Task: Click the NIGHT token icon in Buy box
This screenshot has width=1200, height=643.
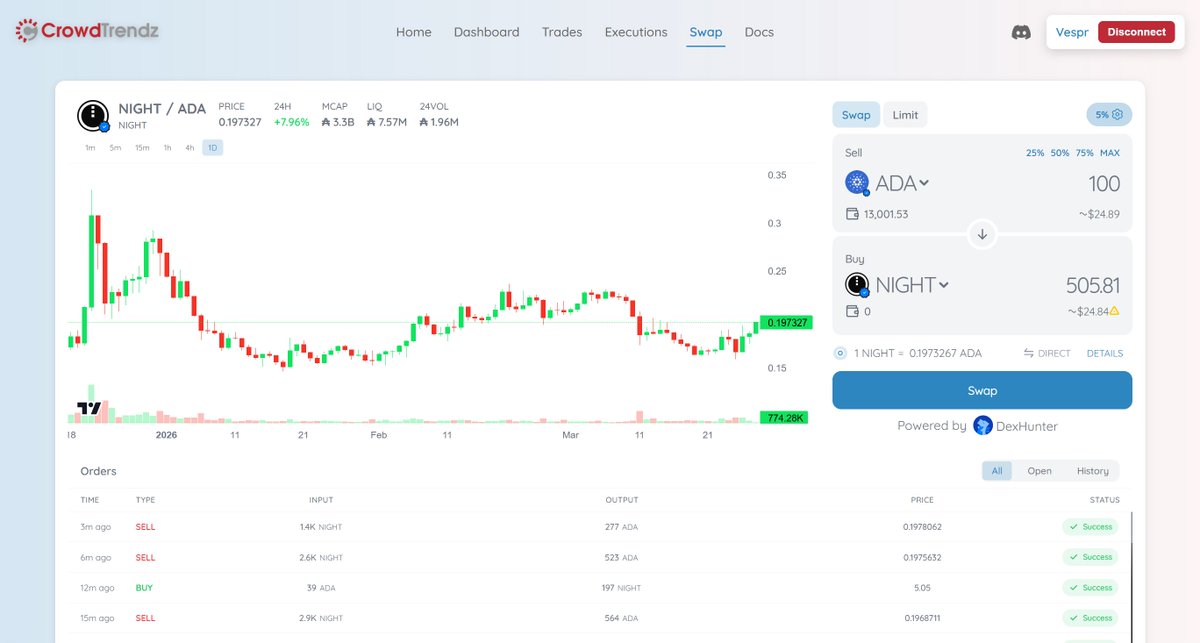Action: pos(857,285)
